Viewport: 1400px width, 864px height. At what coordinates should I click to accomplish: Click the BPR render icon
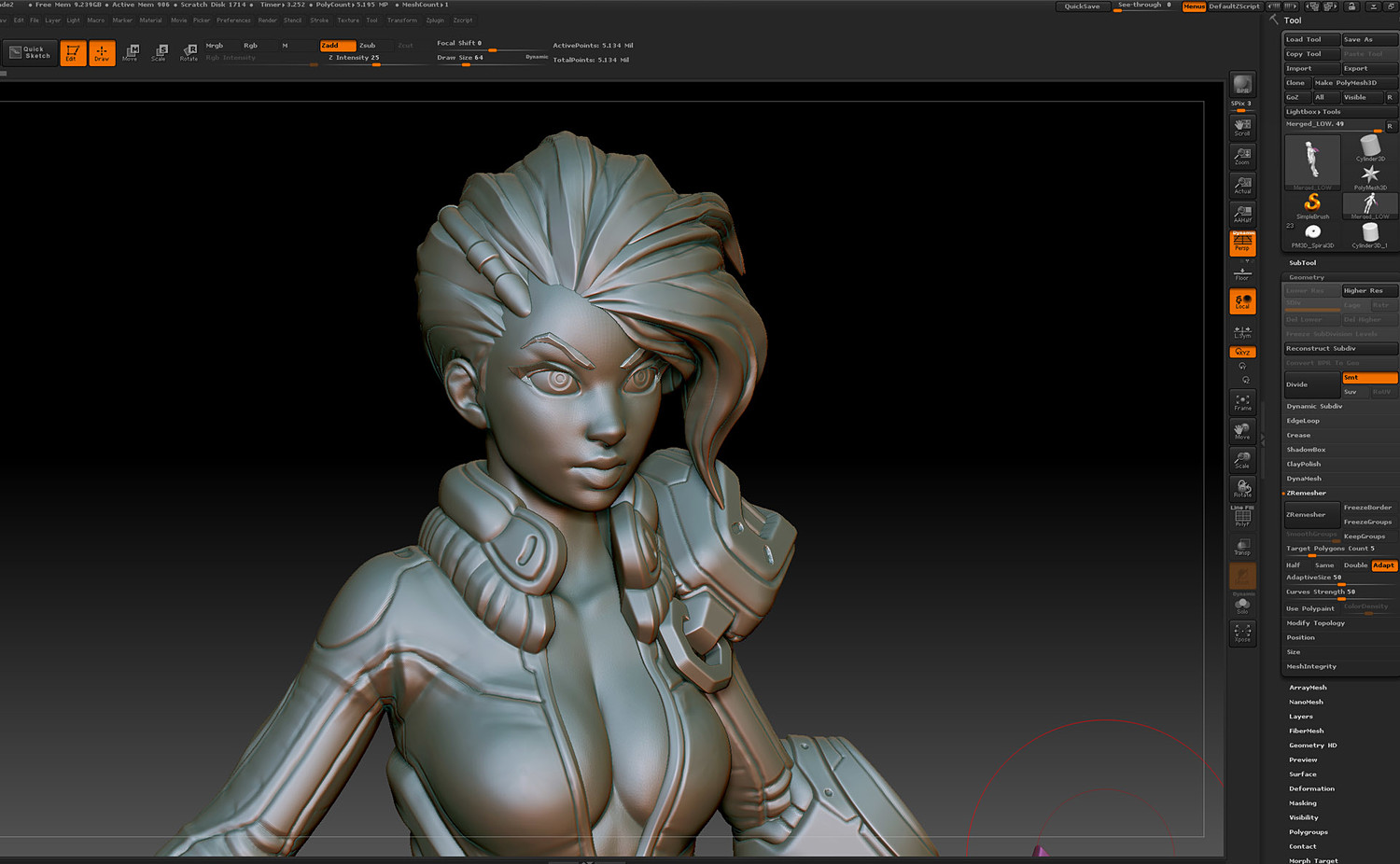[1242, 85]
